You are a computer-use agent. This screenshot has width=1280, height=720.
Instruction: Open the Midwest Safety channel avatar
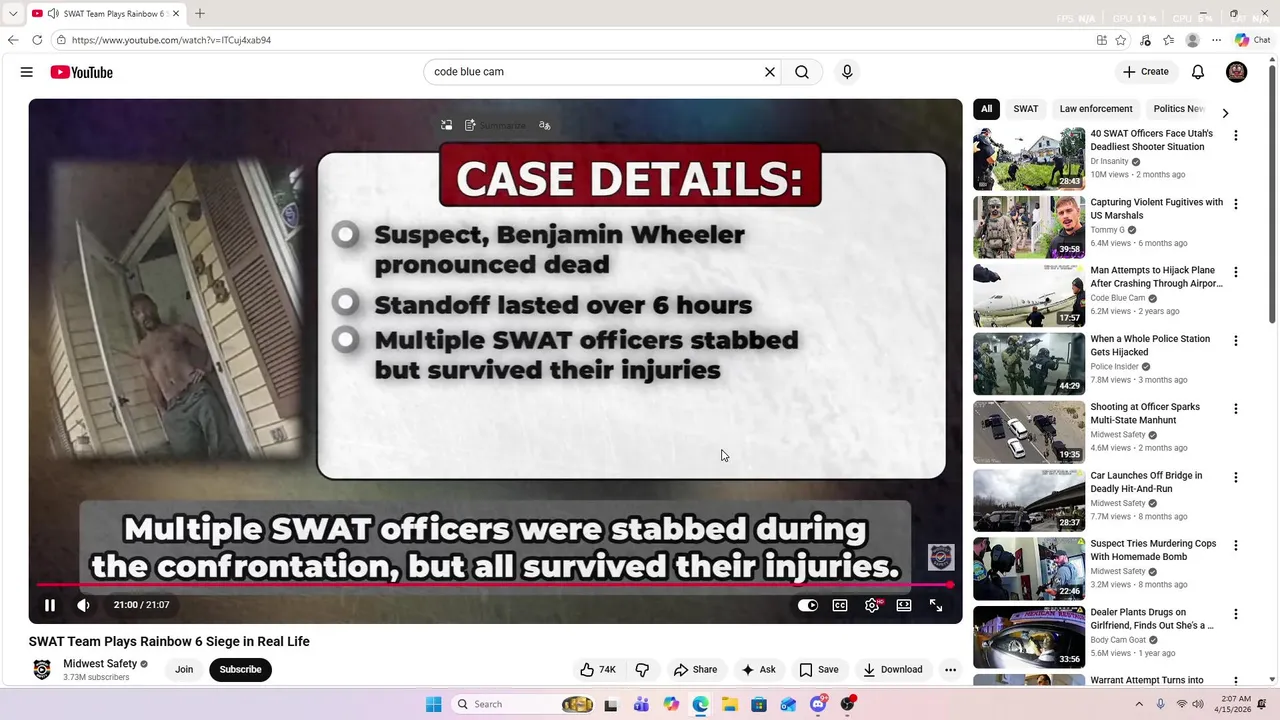coord(42,670)
